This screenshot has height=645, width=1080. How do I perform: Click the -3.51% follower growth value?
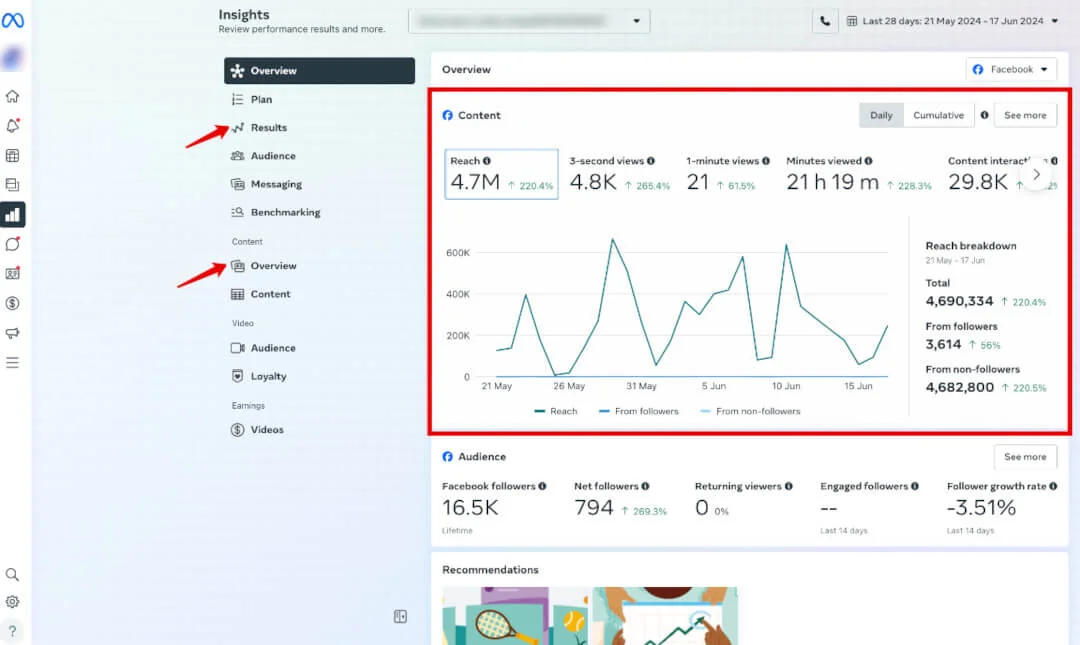(x=982, y=508)
